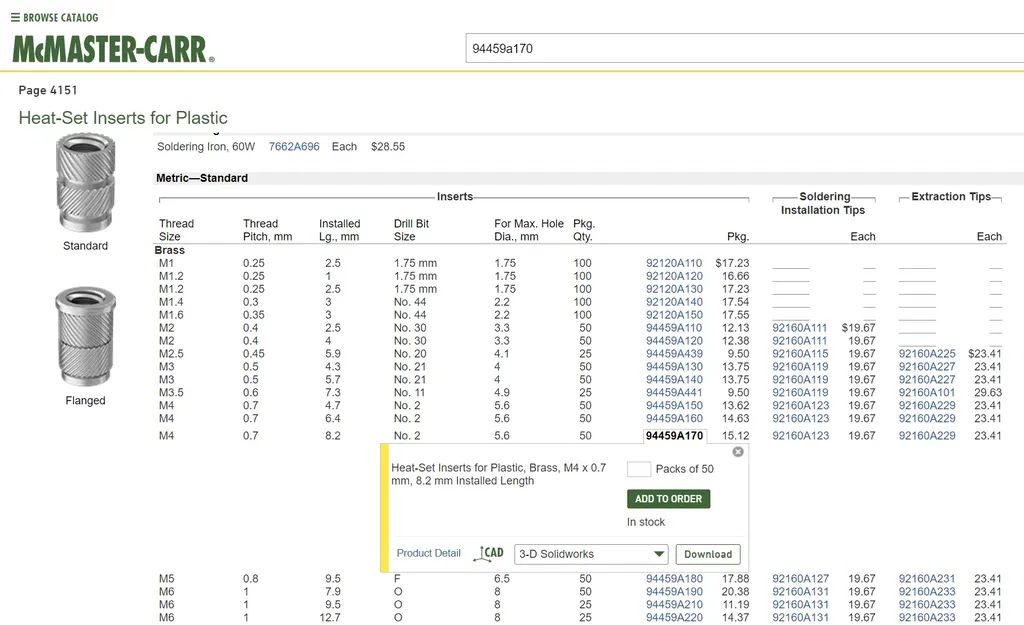
Task: Select part number 94459A220
Action: click(674, 617)
